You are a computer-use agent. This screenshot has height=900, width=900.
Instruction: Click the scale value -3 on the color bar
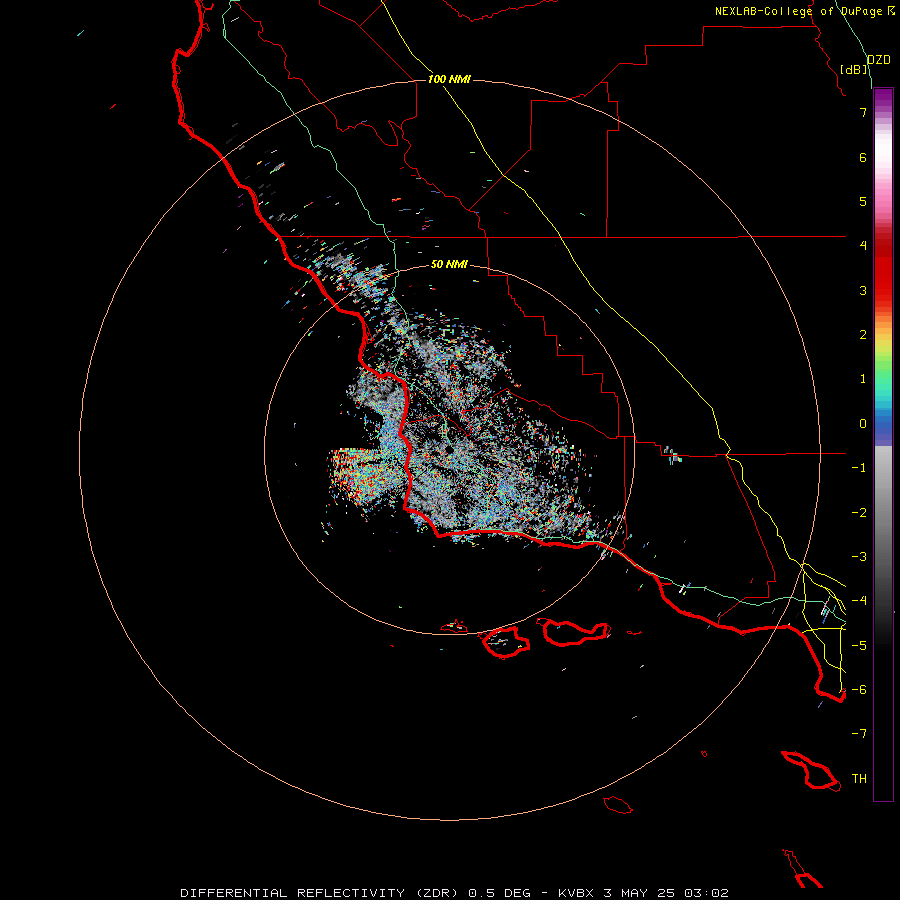[x=859, y=557]
